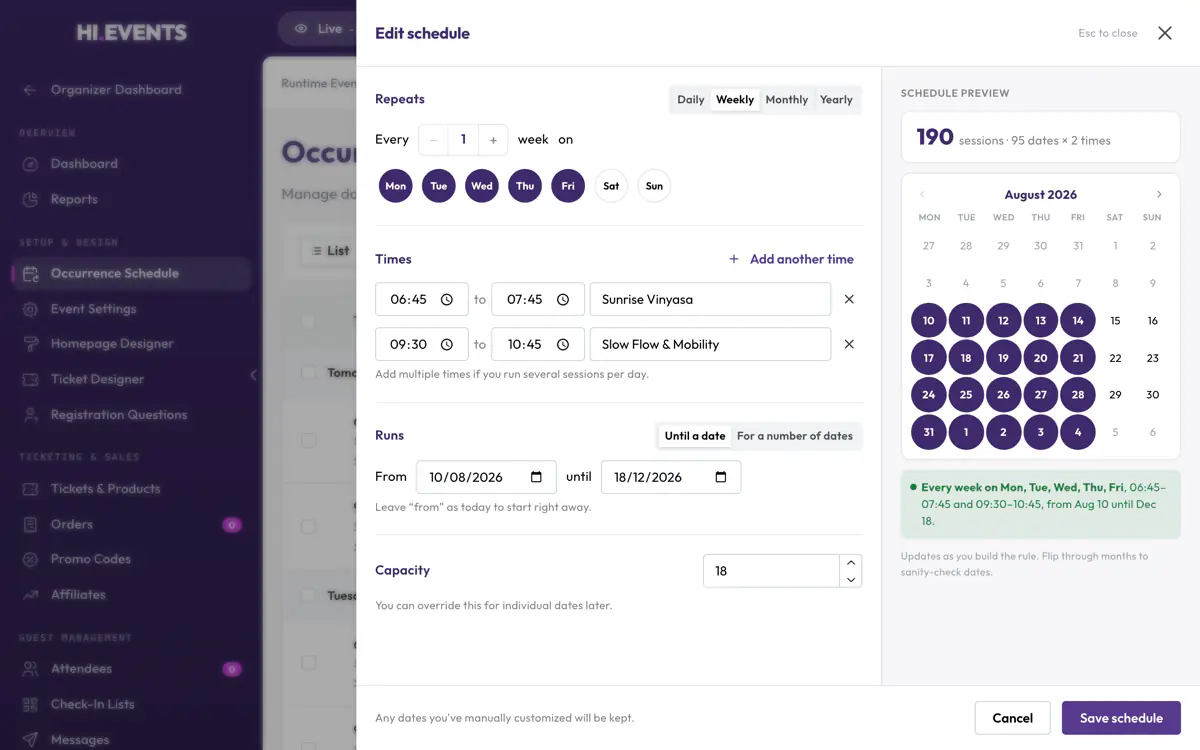
Task: Click Save schedule
Action: (x=1121, y=718)
